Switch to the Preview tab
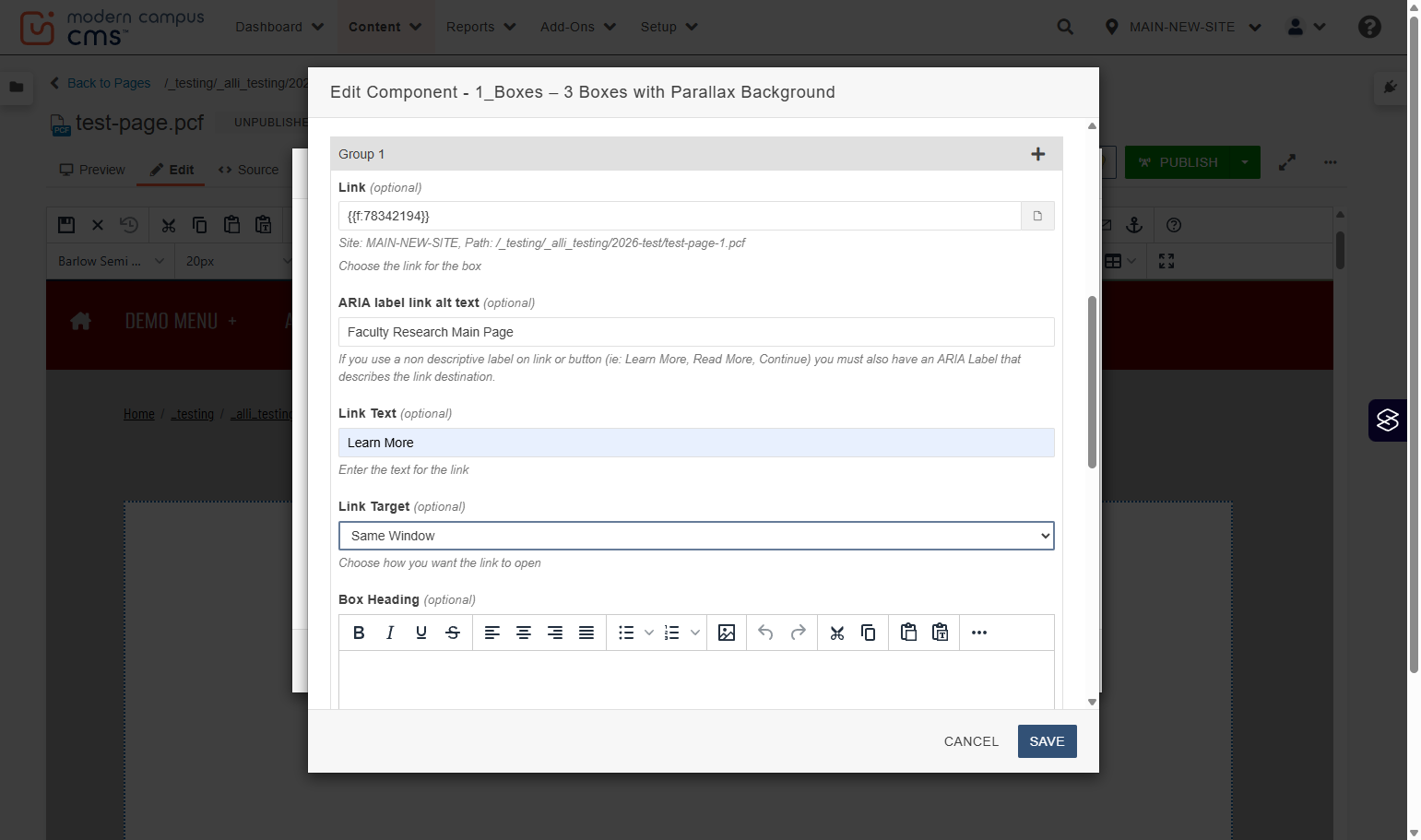The width and height of the screenshot is (1421, 840). 92,170
